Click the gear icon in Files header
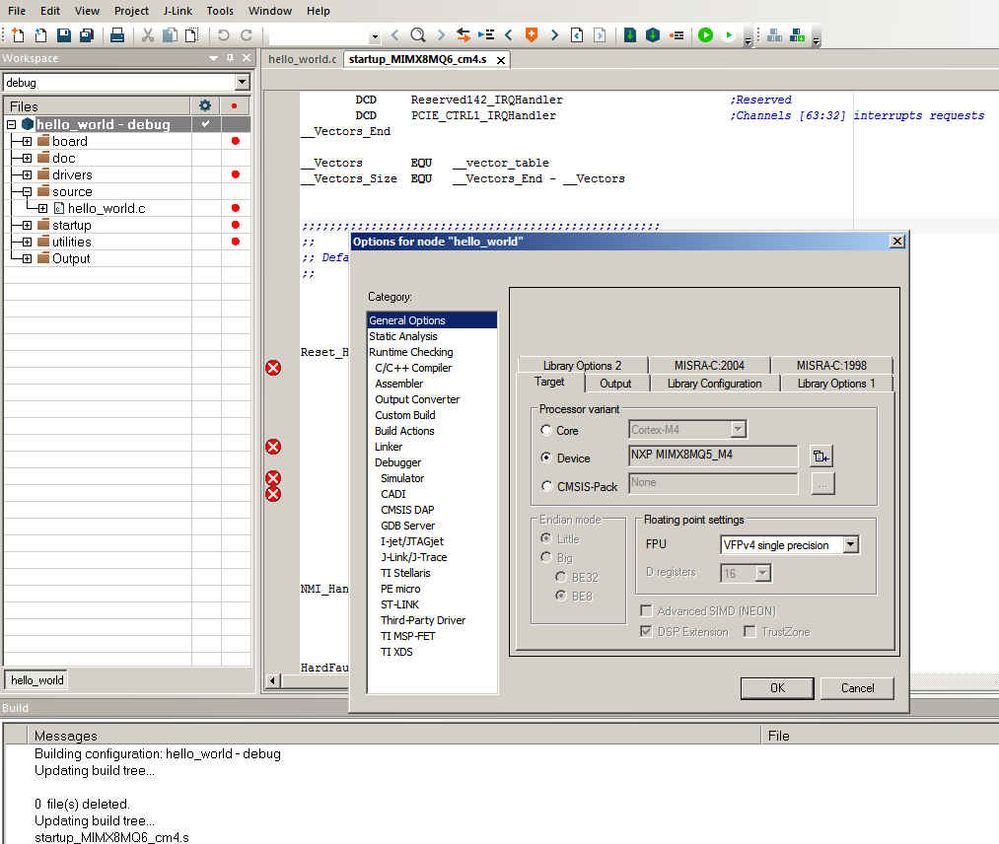Screen dimensions: 999x844 (205, 106)
